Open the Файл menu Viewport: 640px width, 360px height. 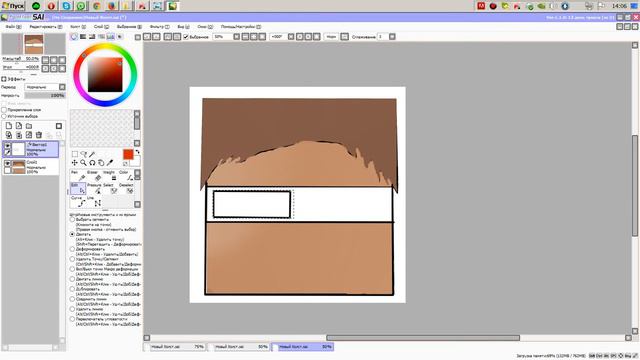click(x=13, y=27)
